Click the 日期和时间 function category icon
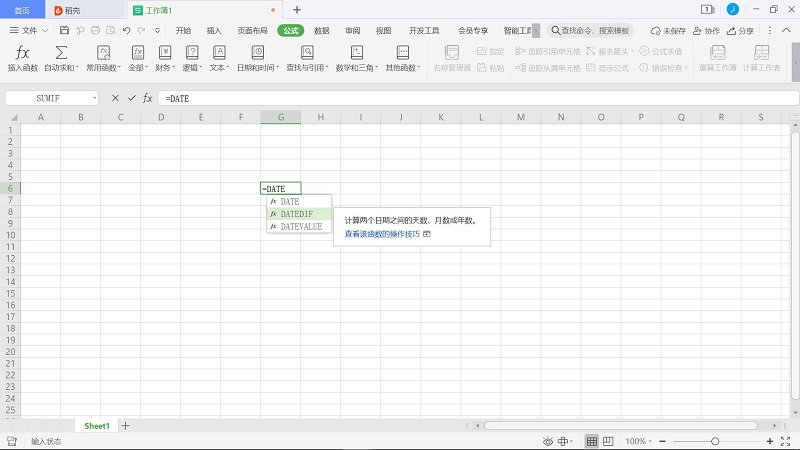 click(x=258, y=52)
